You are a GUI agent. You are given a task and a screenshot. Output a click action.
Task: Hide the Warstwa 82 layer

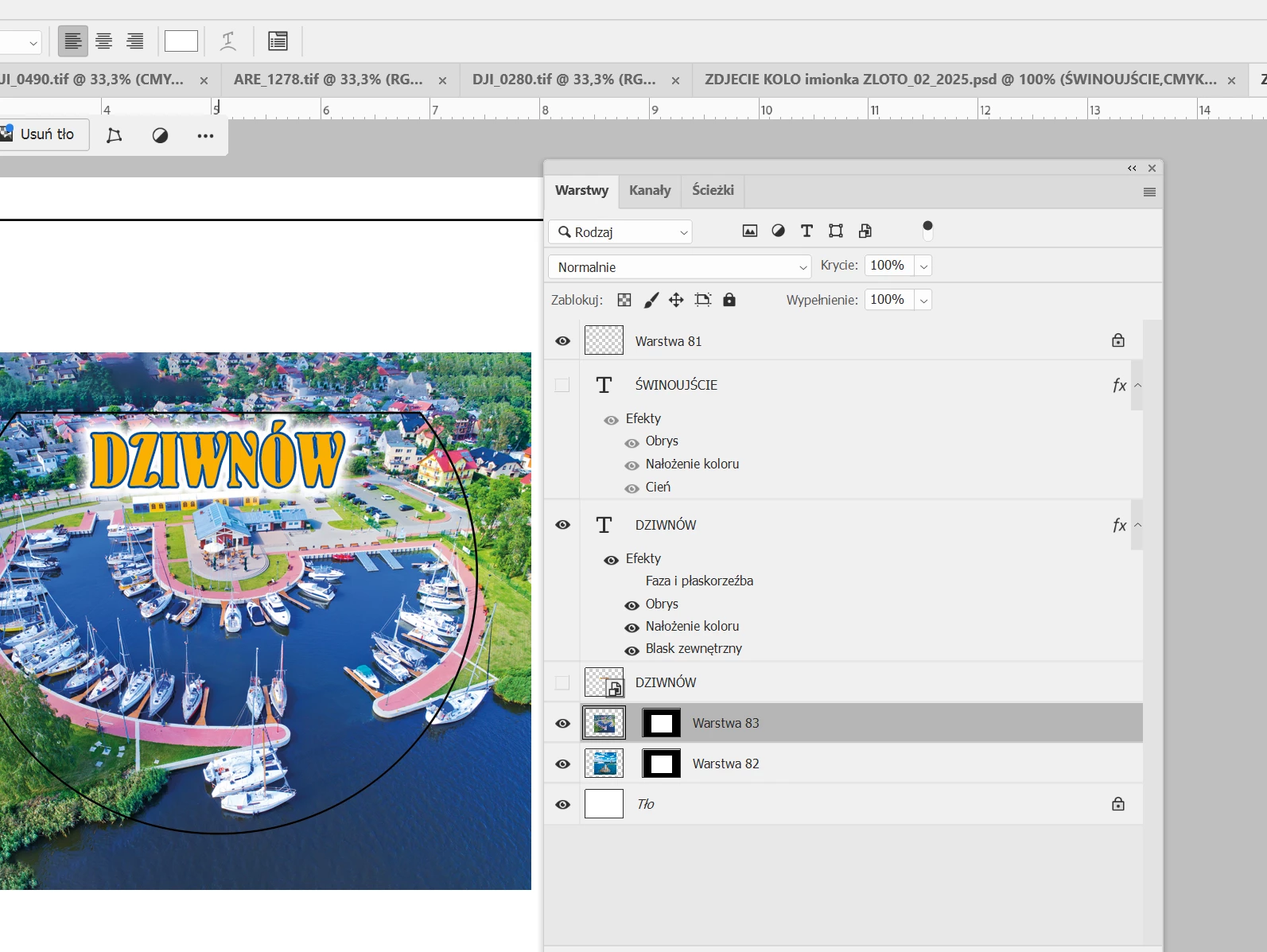(562, 764)
